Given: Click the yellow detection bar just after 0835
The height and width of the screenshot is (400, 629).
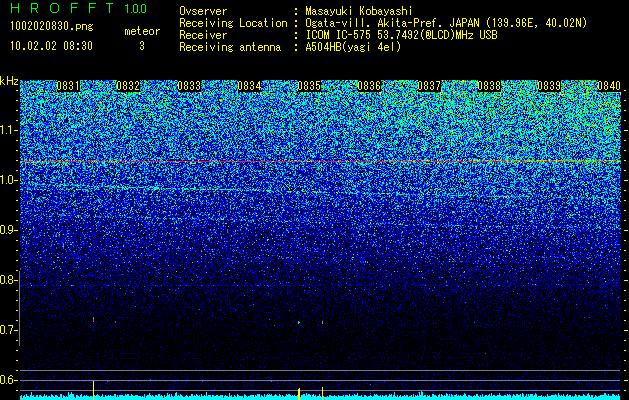Looking at the screenshot, I should 323,393.
